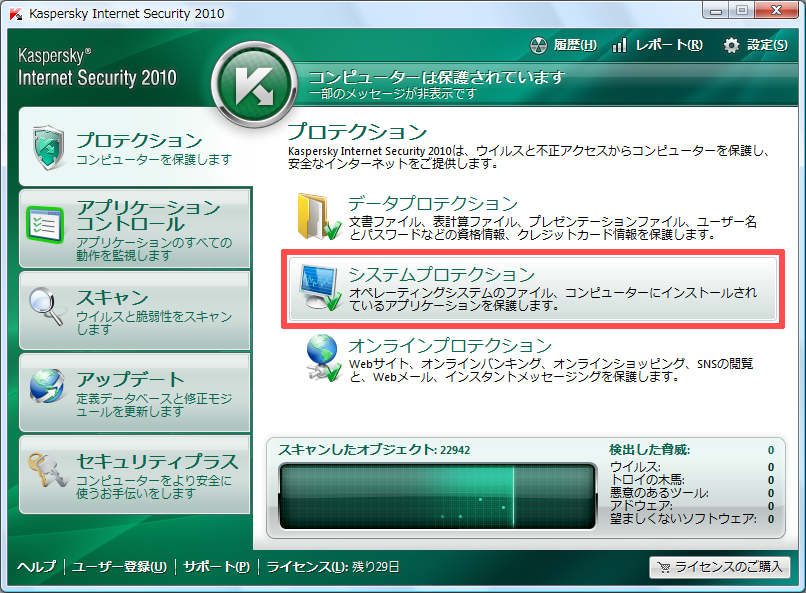Open 履歴 (History) in top toolbar

[x=563, y=45]
